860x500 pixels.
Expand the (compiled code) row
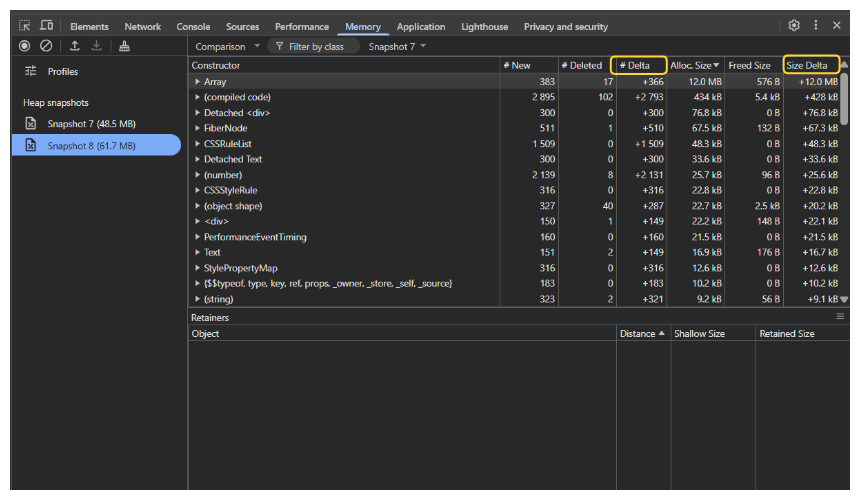click(x=197, y=97)
